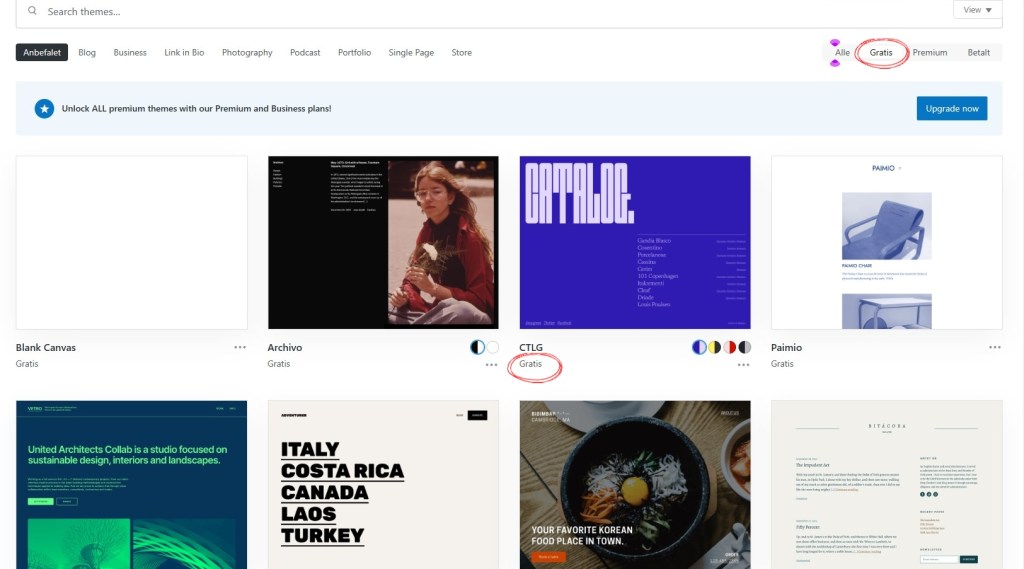Open the Anbefalet category tab
The height and width of the screenshot is (569, 1024).
pyautogui.click(x=42, y=52)
